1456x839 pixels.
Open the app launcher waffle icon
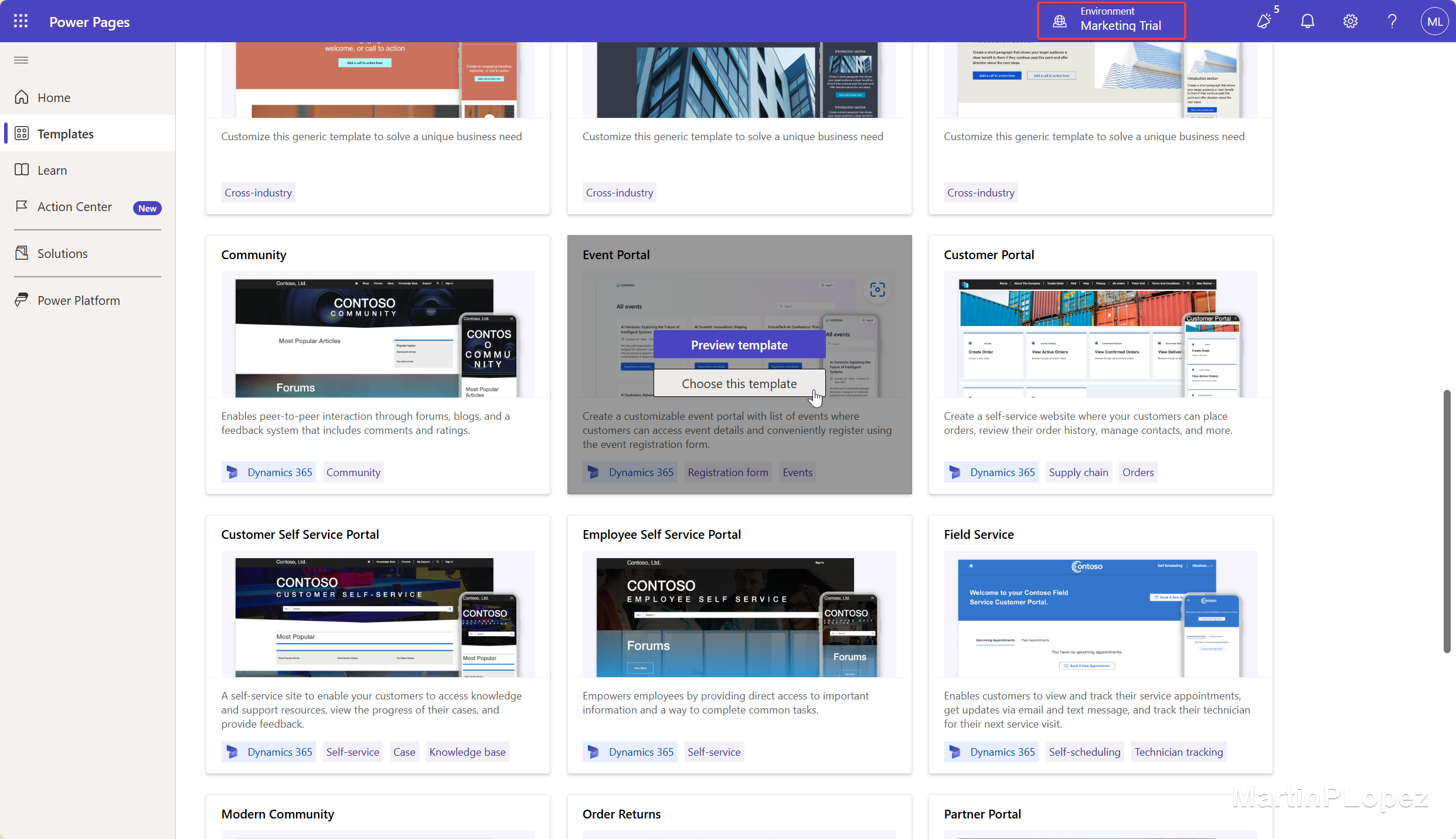click(21, 22)
